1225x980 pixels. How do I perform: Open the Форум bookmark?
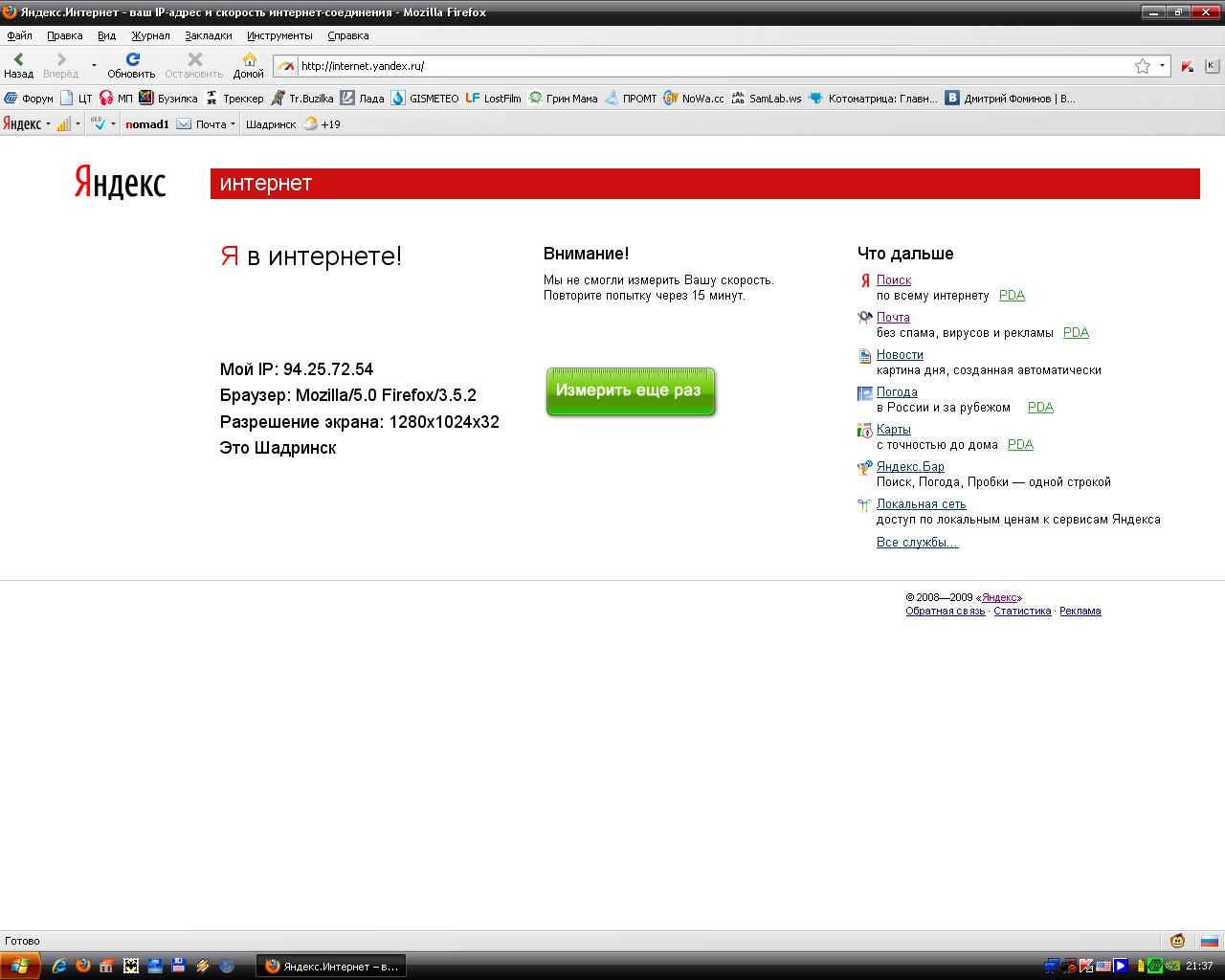click(x=29, y=98)
